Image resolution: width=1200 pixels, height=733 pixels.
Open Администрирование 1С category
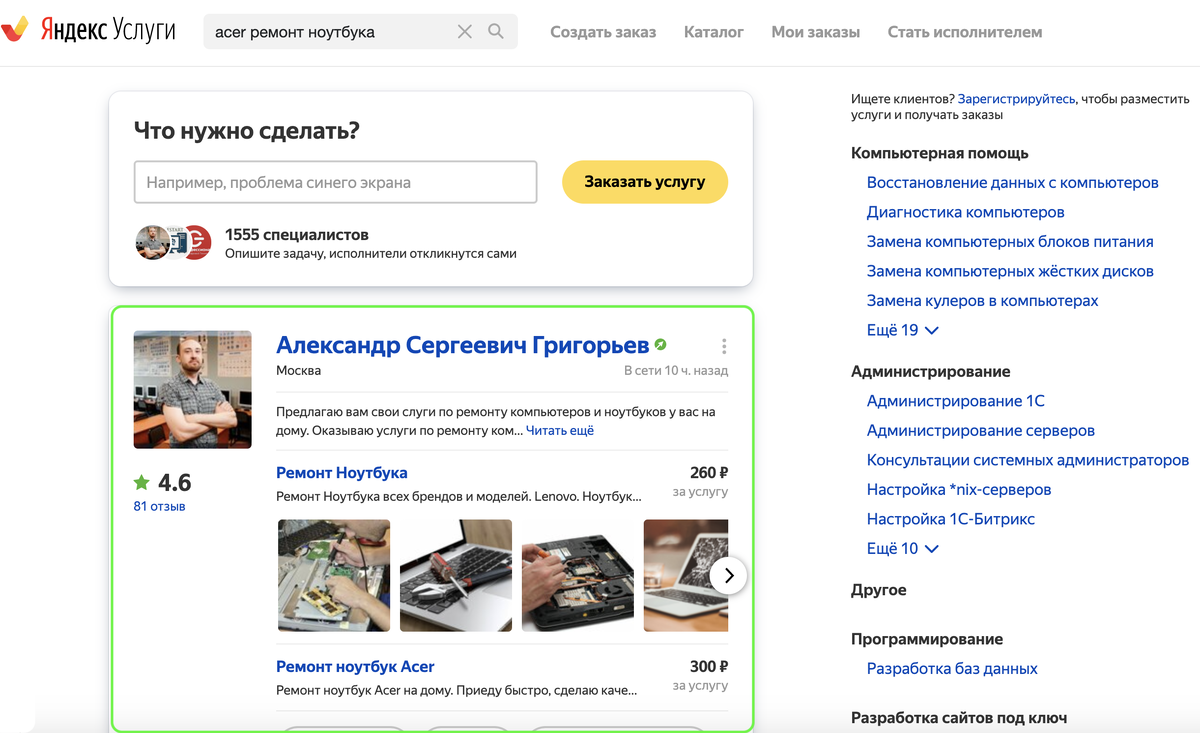(x=956, y=401)
